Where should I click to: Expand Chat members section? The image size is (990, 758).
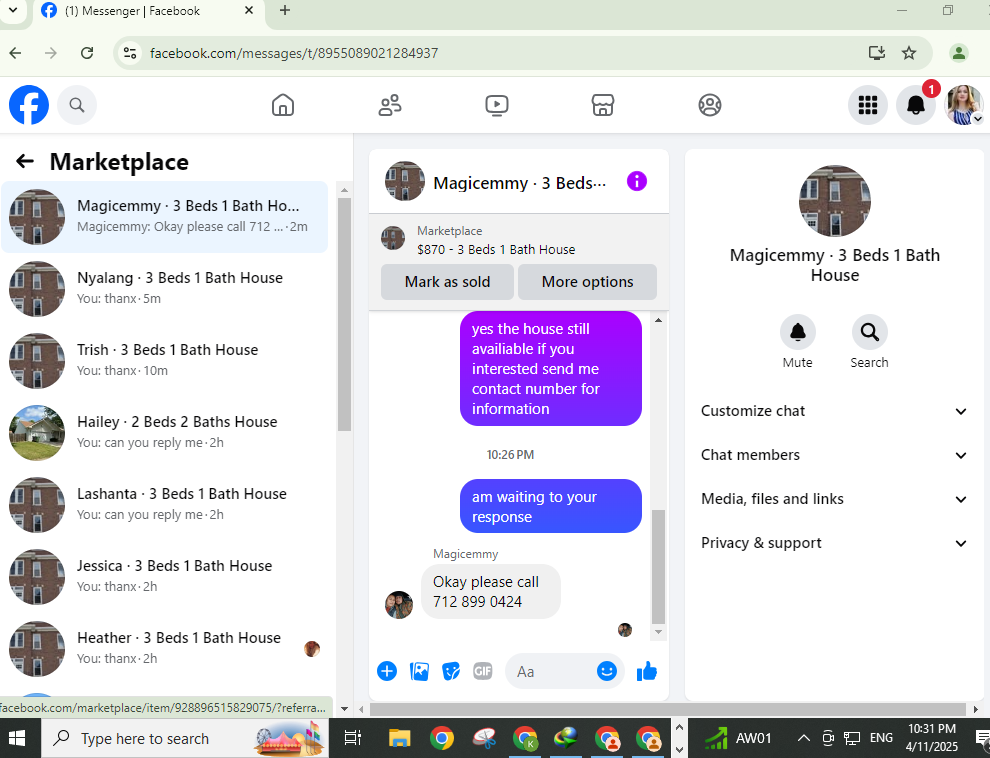pyautogui.click(x=834, y=455)
